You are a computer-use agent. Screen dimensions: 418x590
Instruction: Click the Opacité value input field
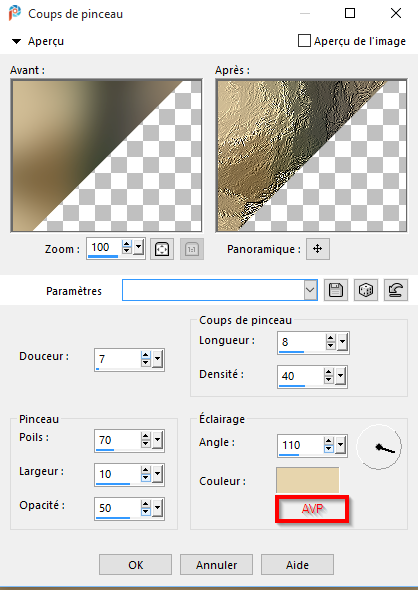[x=118, y=508]
